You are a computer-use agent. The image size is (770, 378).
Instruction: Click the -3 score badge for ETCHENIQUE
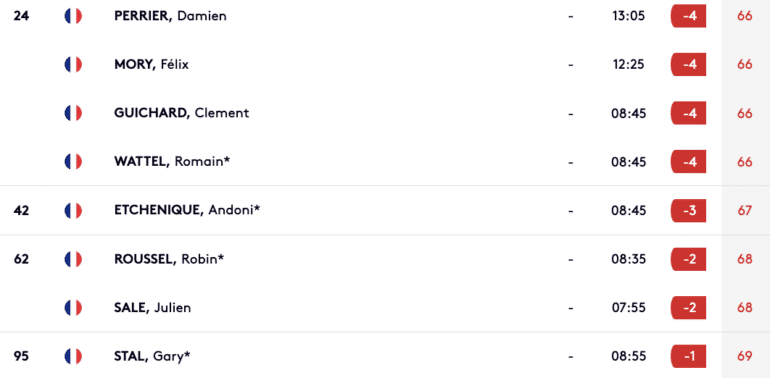click(x=688, y=211)
